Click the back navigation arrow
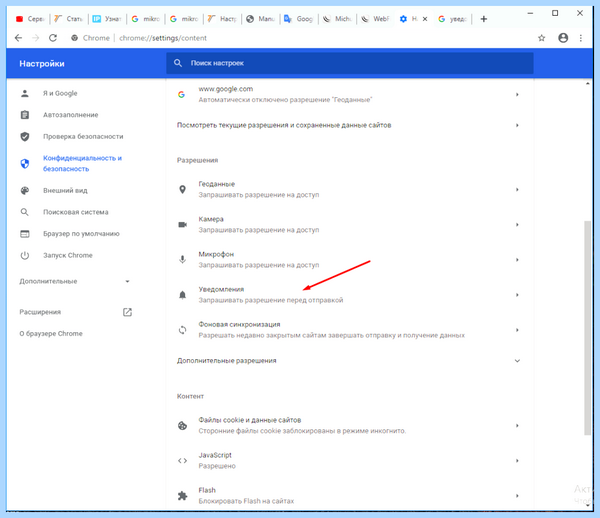The image size is (600, 518). [18, 38]
